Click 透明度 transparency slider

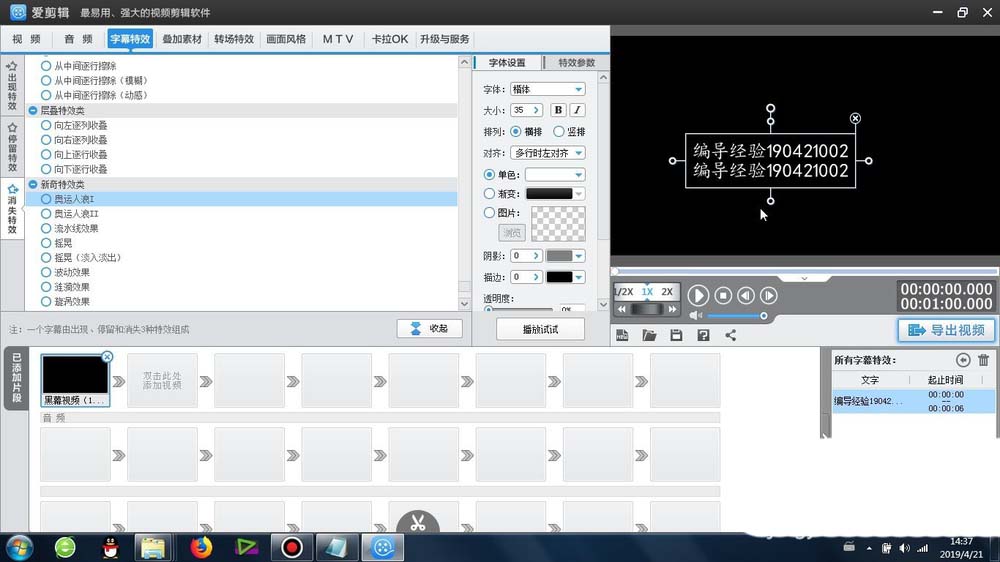coord(518,309)
